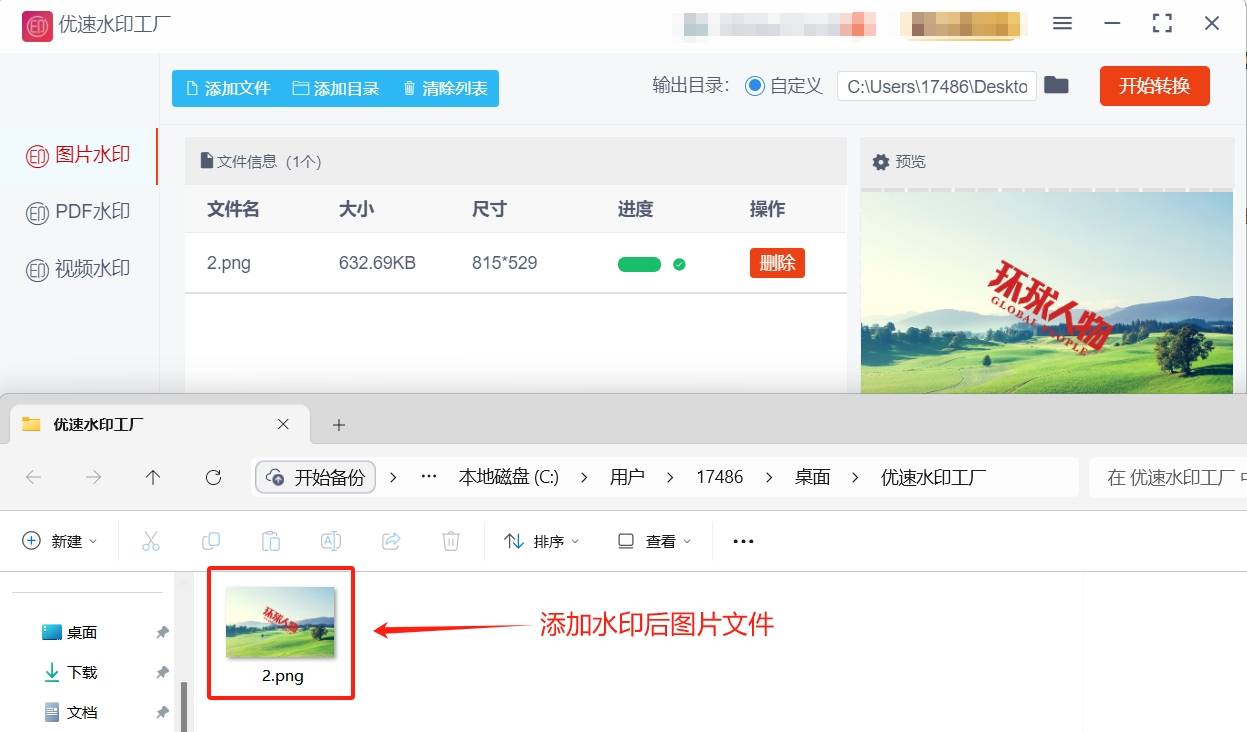Click the 添加文件 button
Screen dimensions: 1247x732
pos(229,89)
